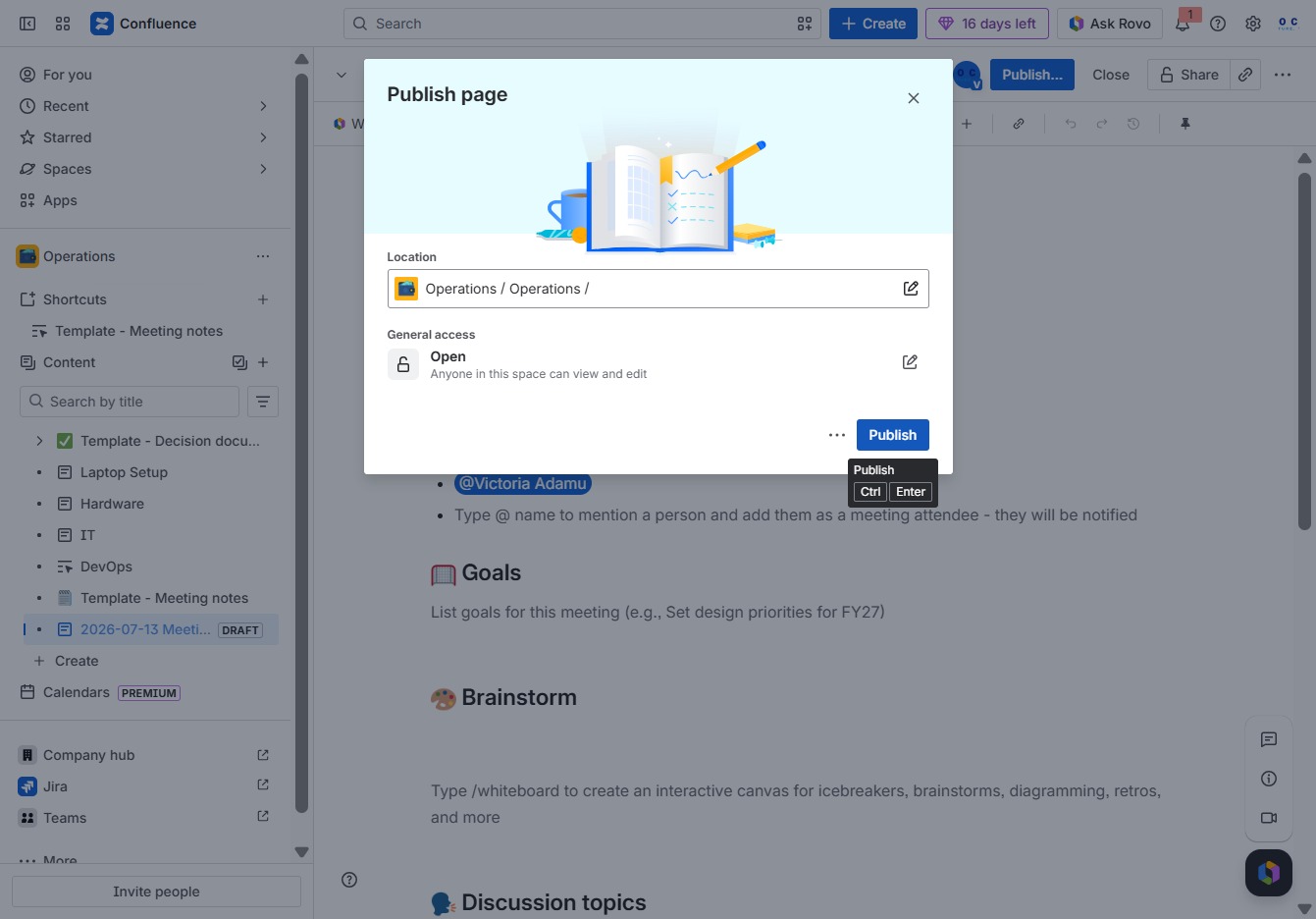Click Invite people button

click(x=156, y=892)
